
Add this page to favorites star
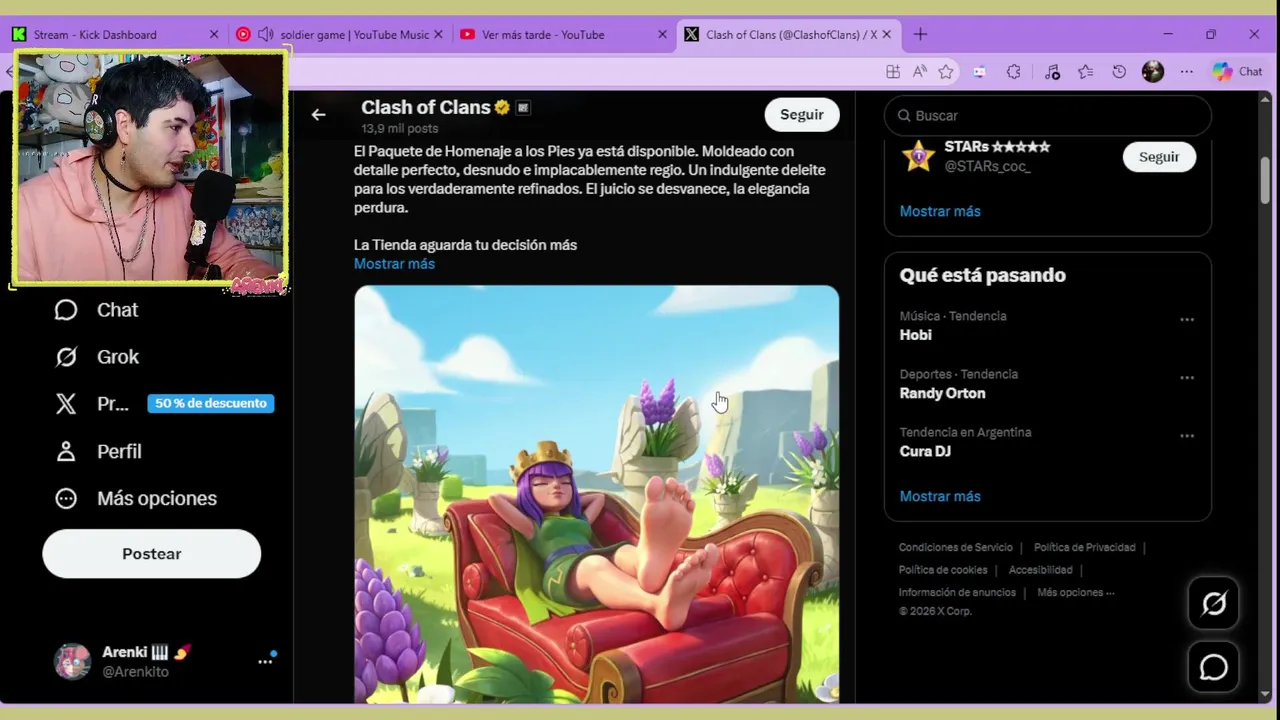[946, 72]
